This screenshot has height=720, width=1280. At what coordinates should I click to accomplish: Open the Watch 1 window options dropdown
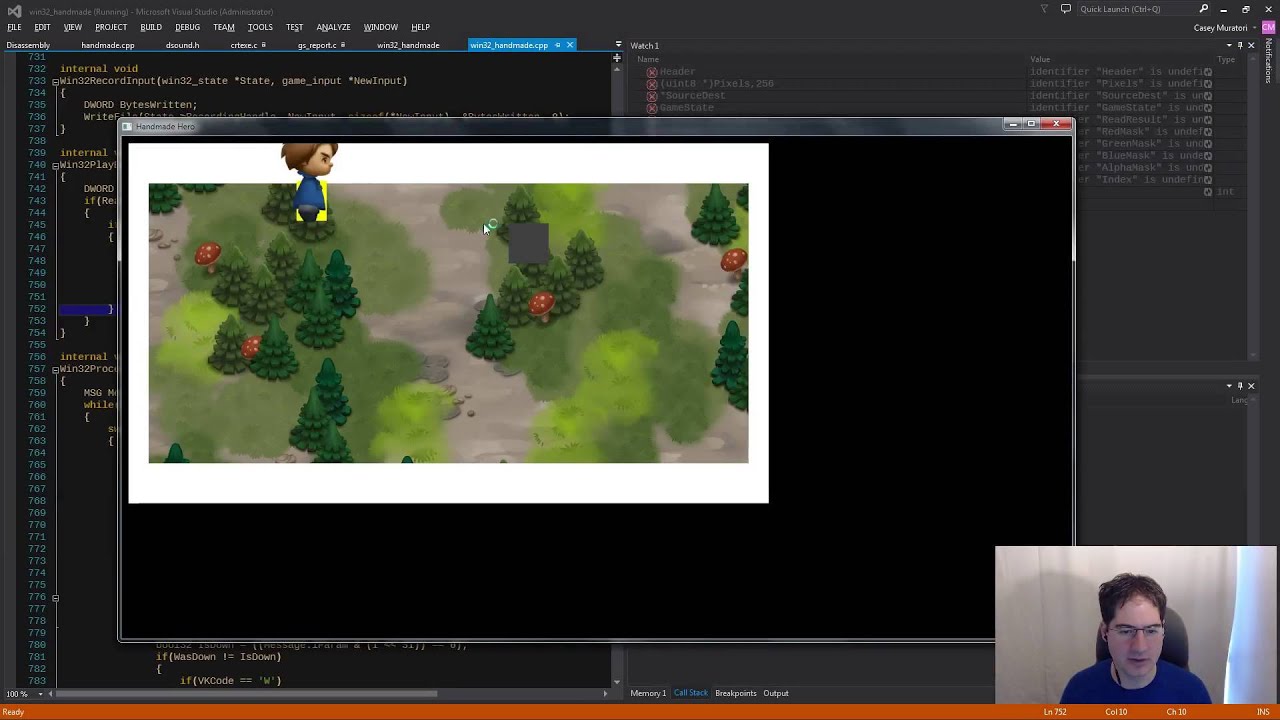click(1229, 45)
